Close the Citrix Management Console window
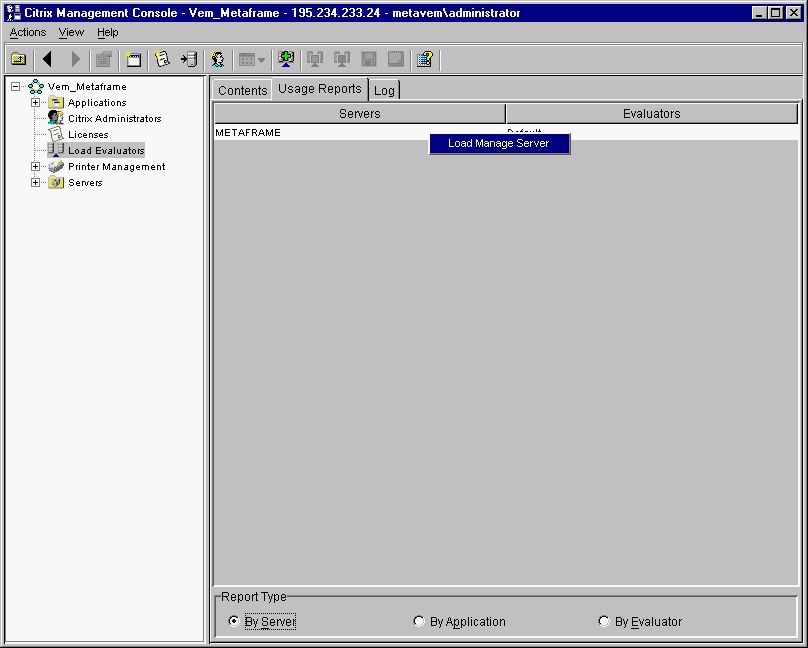Image resolution: width=808 pixels, height=648 pixels. click(x=794, y=13)
